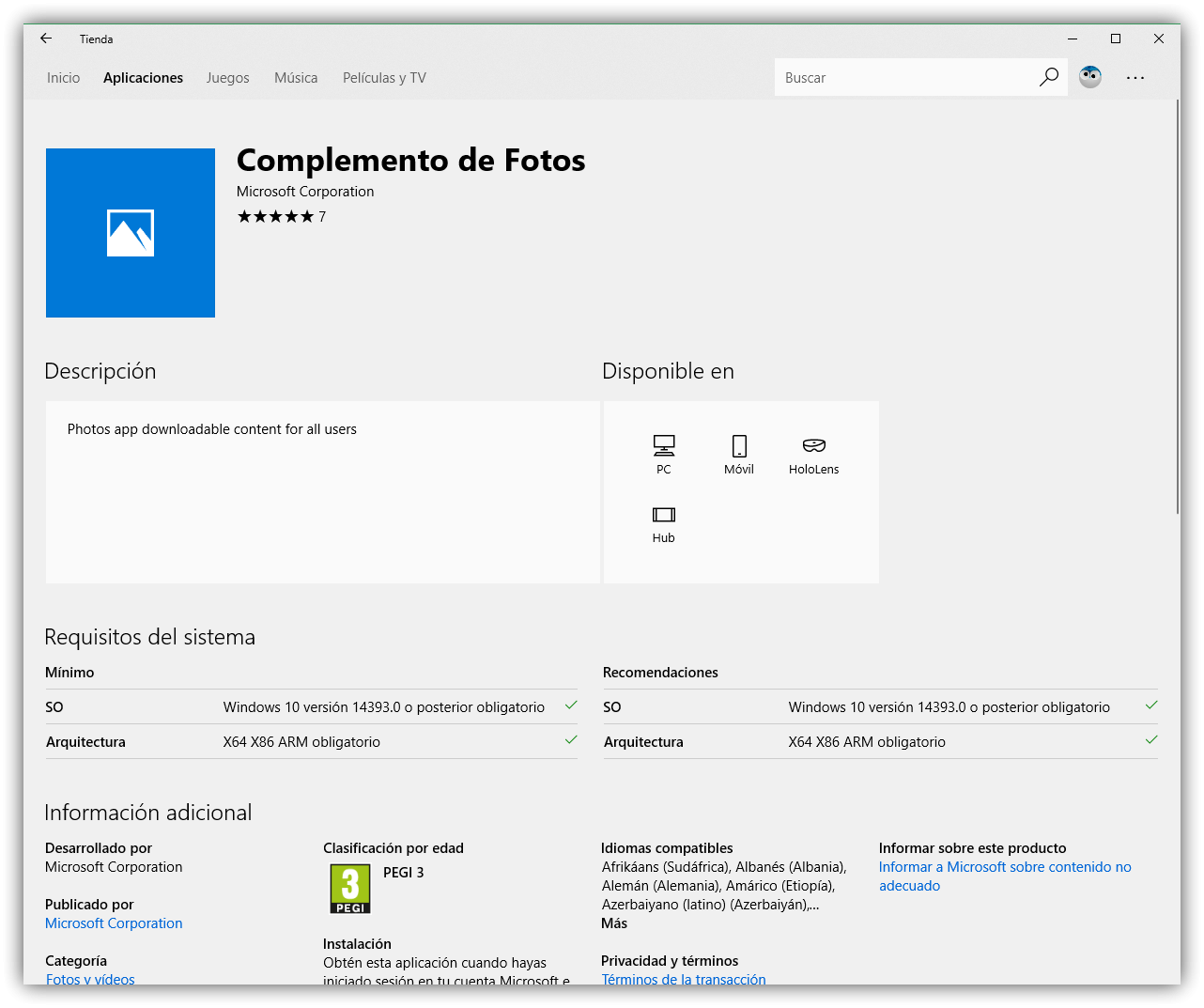Switch to the Aplicaciones tab
Viewport: 1204px width, 1008px height.
click(x=143, y=78)
